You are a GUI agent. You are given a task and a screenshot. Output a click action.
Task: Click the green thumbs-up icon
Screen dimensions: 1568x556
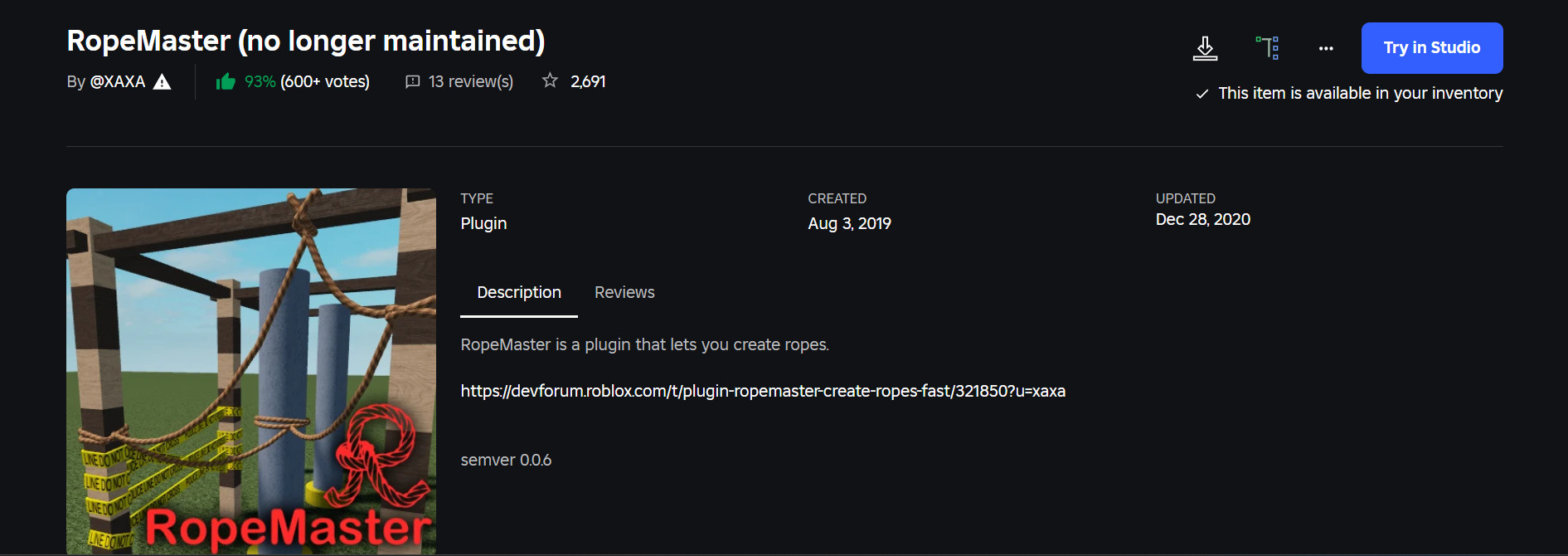click(226, 81)
